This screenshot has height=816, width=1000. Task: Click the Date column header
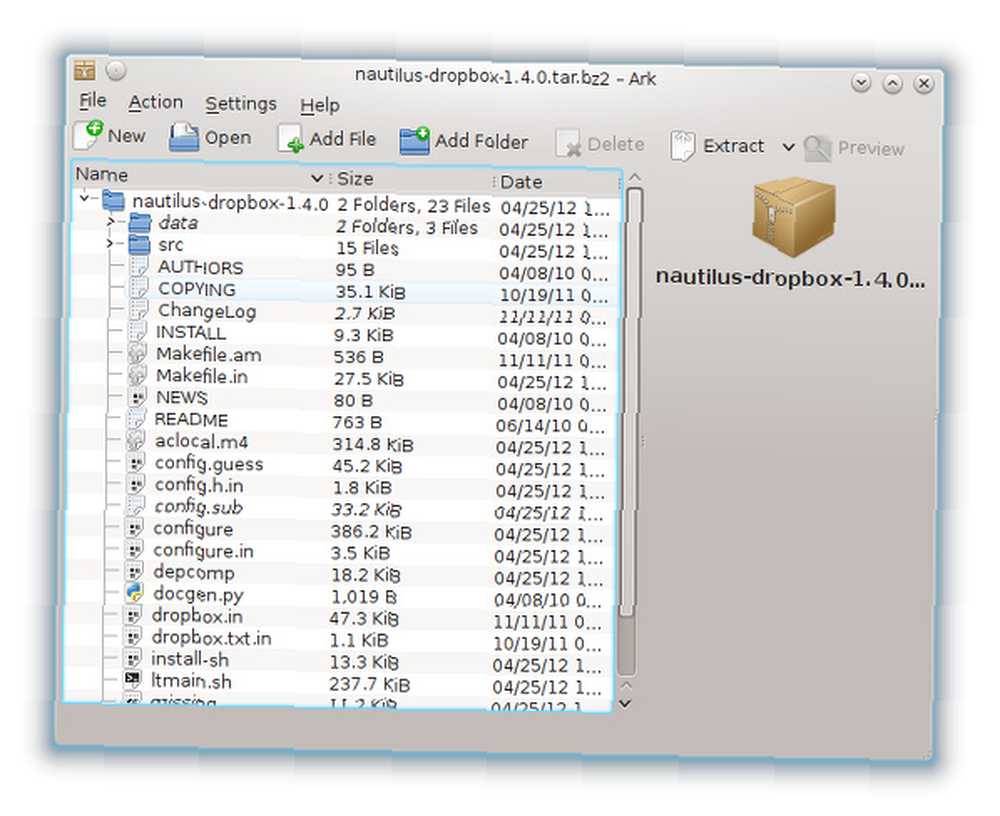click(x=558, y=183)
